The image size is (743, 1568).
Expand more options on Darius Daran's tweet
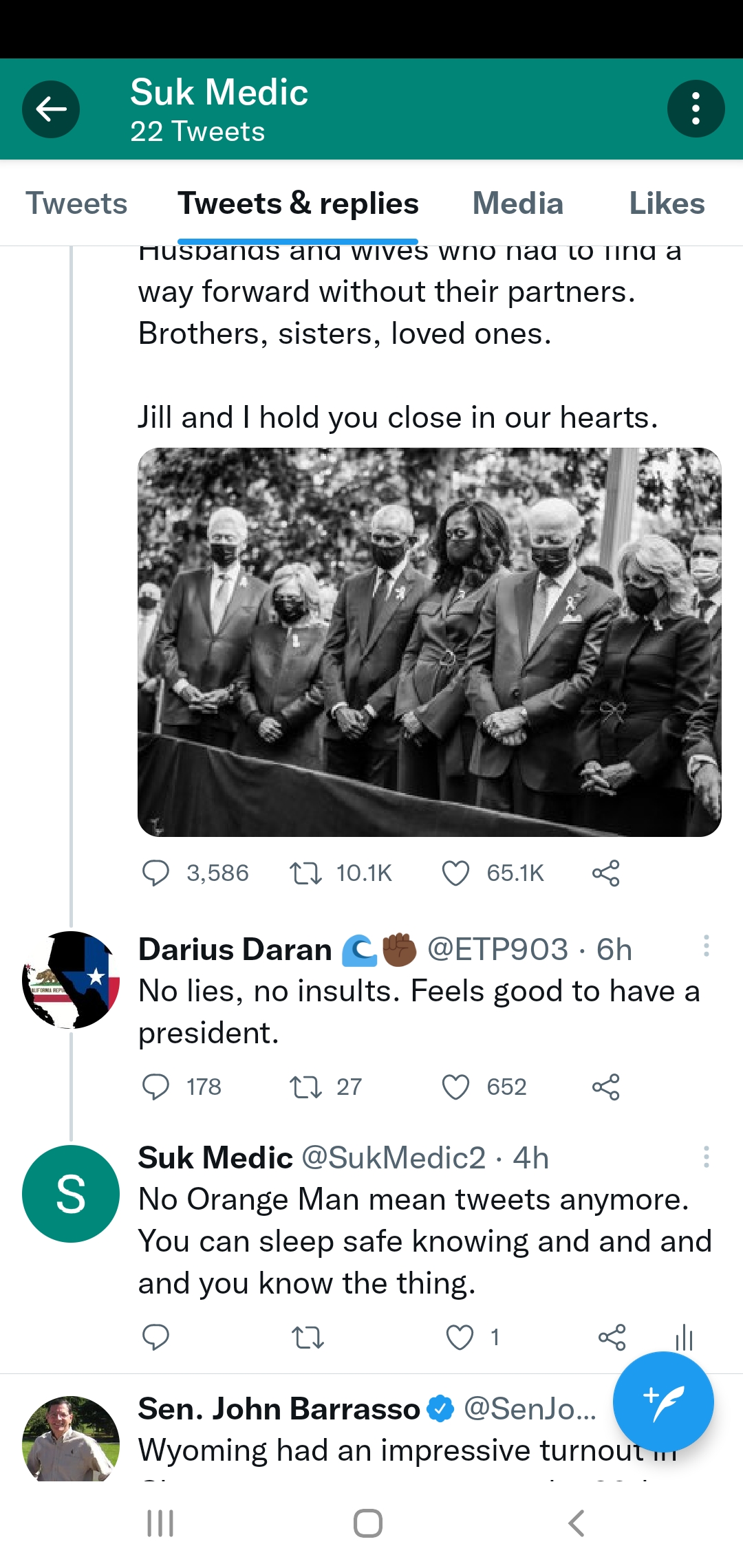click(706, 946)
